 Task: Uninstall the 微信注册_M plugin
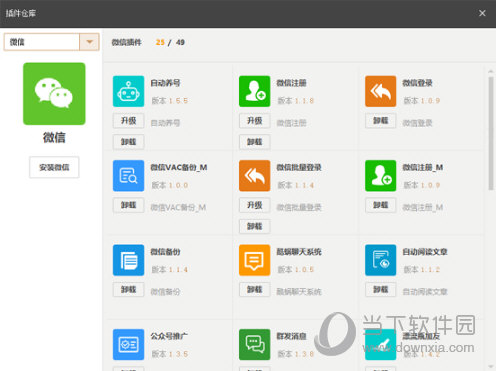coord(380,205)
